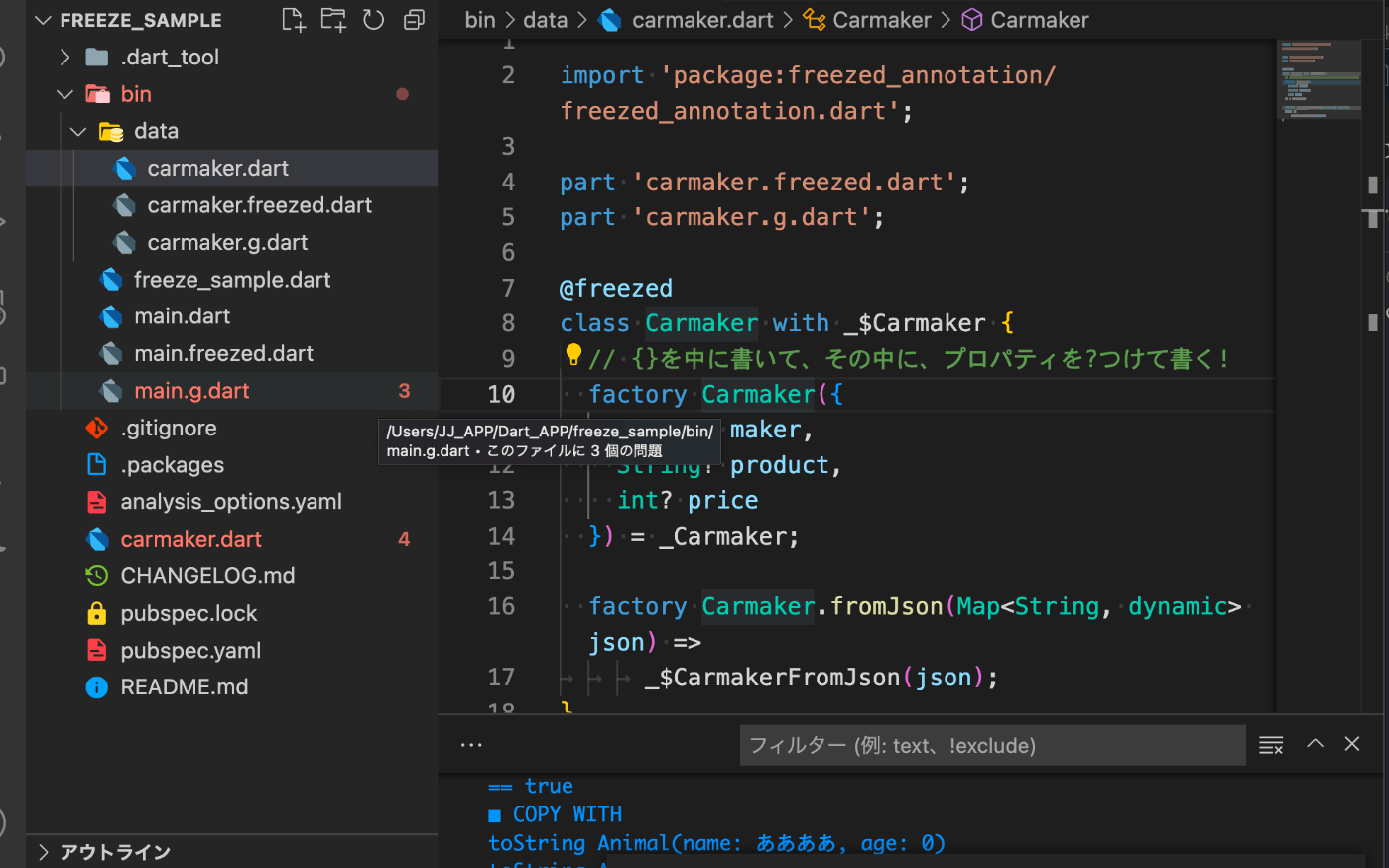Expand the アウトライン outline section
The width and height of the screenshot is (1389, 868).
43,852
